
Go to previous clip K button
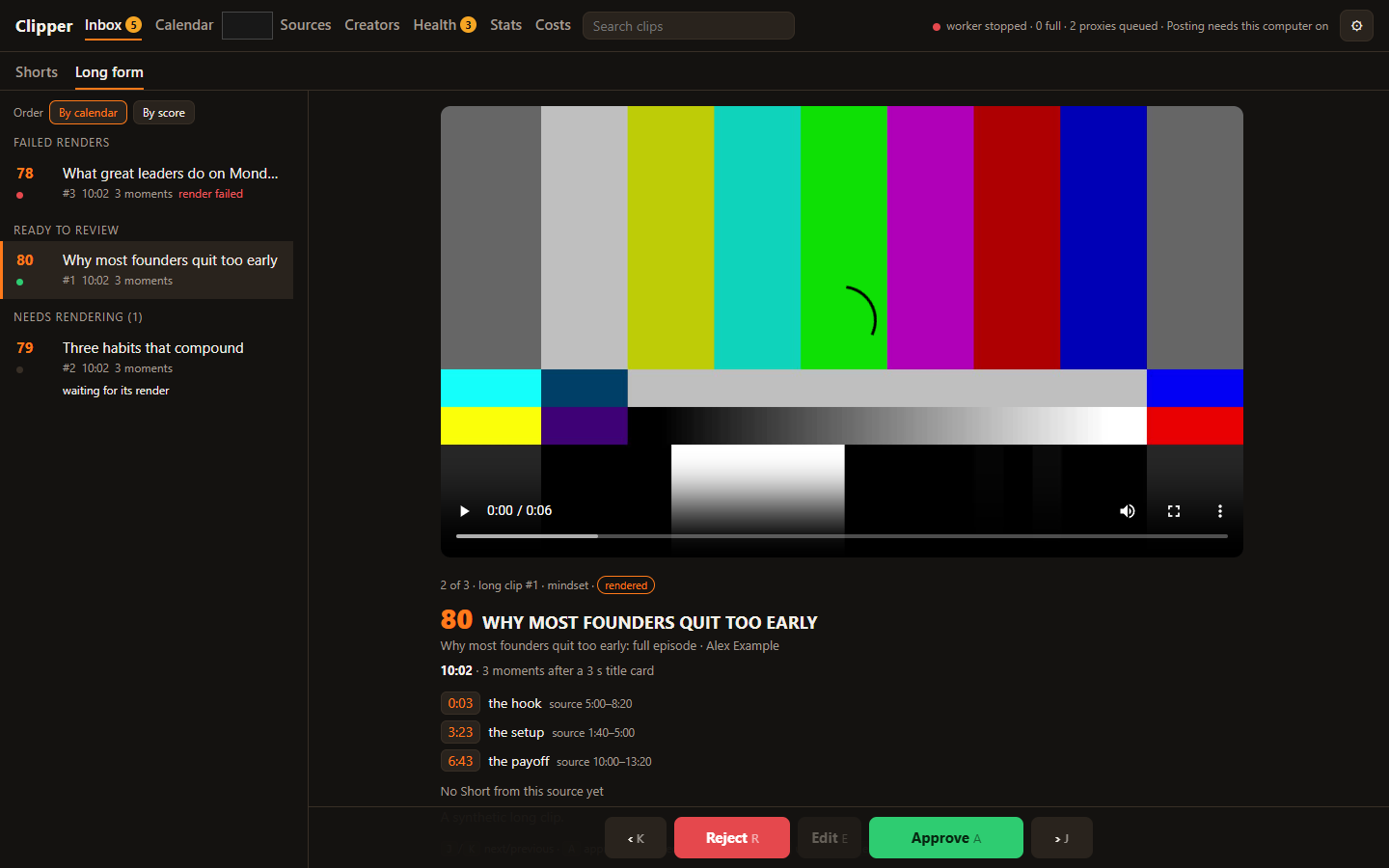tap(636, 838)
